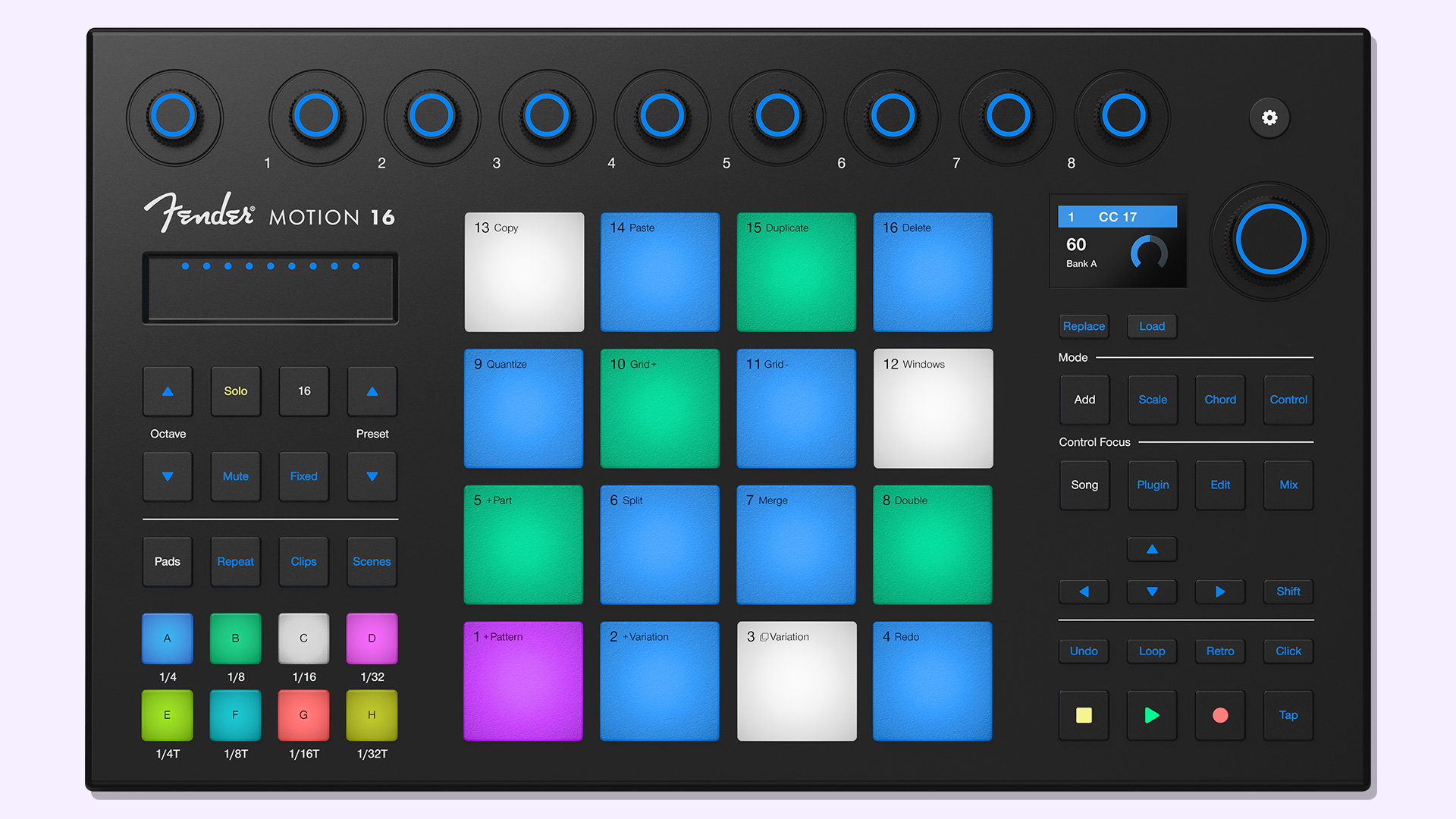Enable Fixed velocity button
The width and height of the screenshot is (1456, 819).
click(x=304, y=476)
